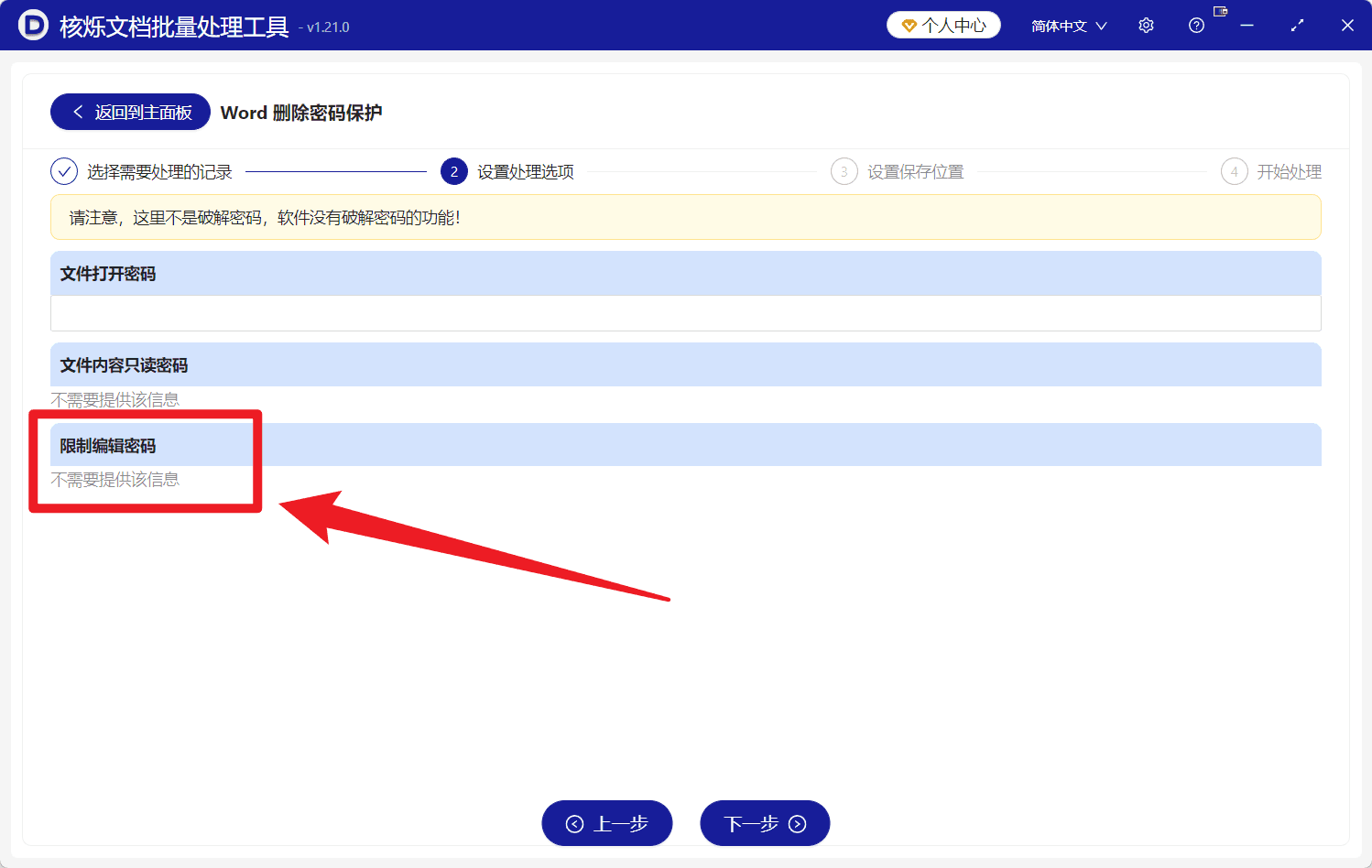Expand the 文件内容只读密码 section

pos(685,364)
